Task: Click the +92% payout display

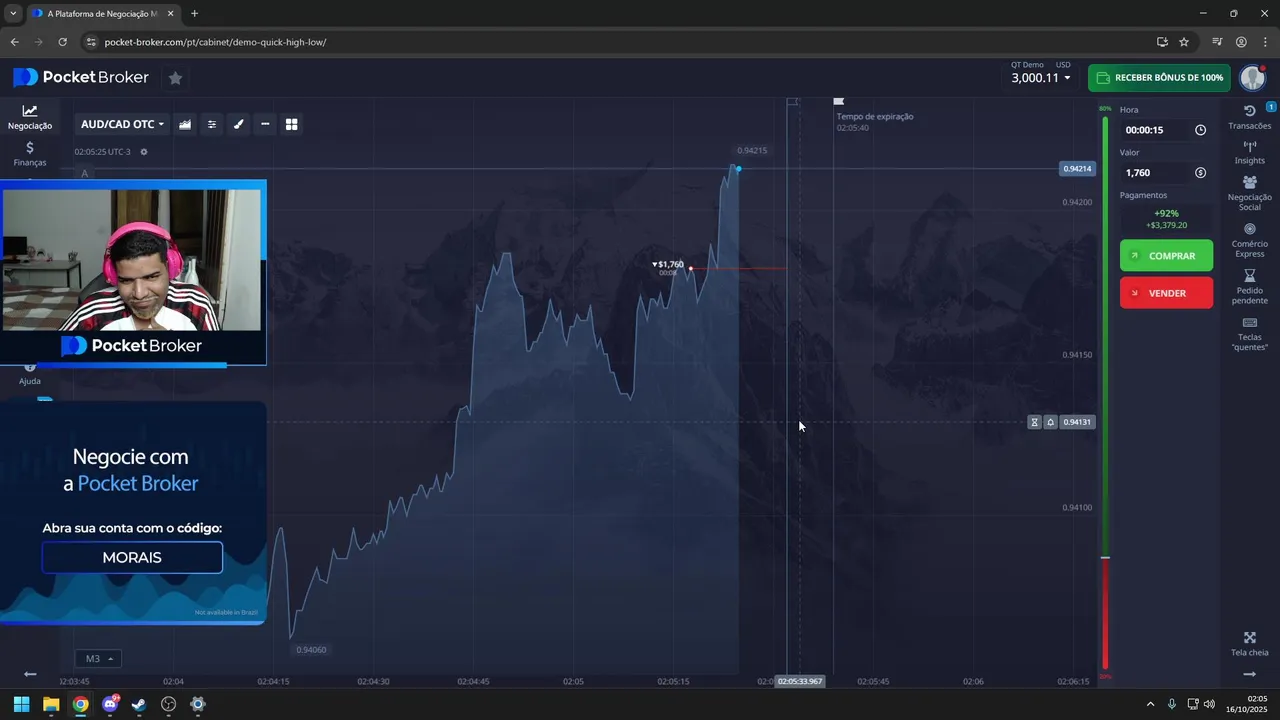Action: (1166, 213)
